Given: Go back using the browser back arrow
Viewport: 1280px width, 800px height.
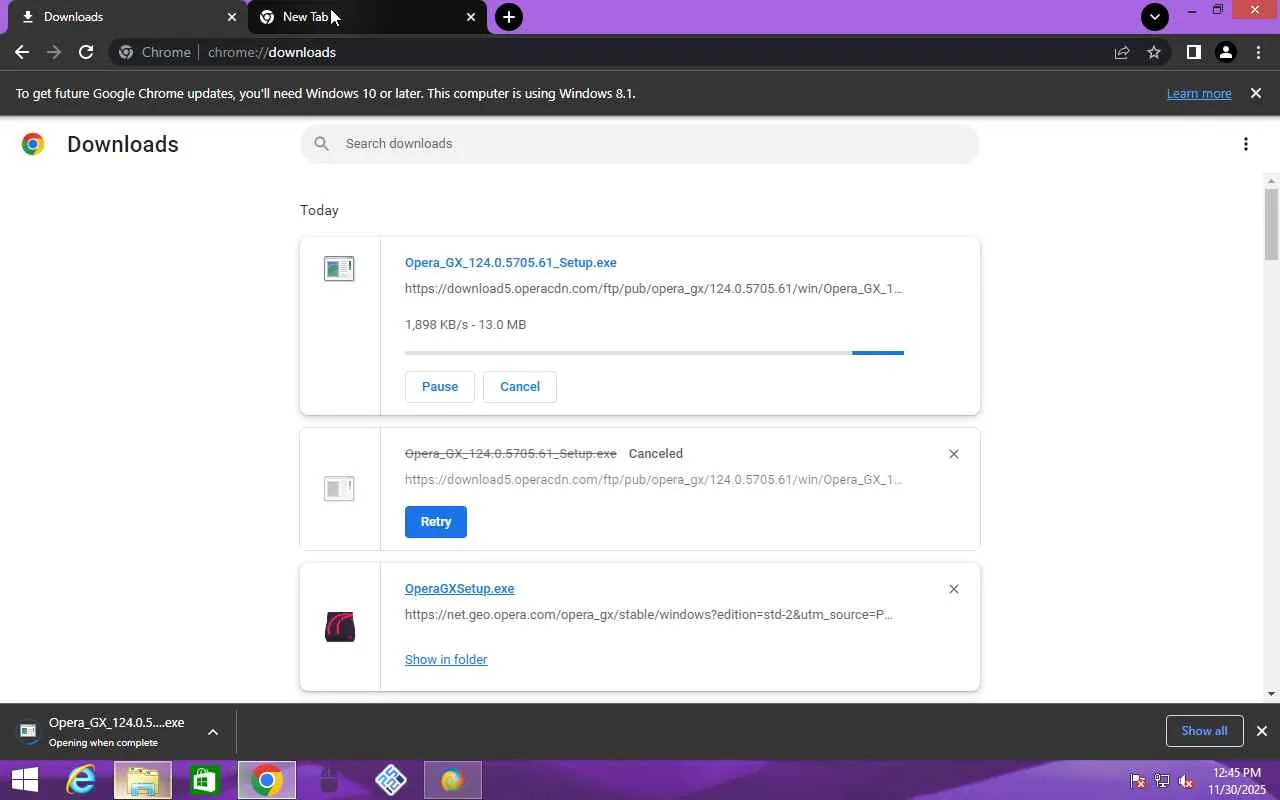Looking at the screenshot, I should [x=22, y=52].
